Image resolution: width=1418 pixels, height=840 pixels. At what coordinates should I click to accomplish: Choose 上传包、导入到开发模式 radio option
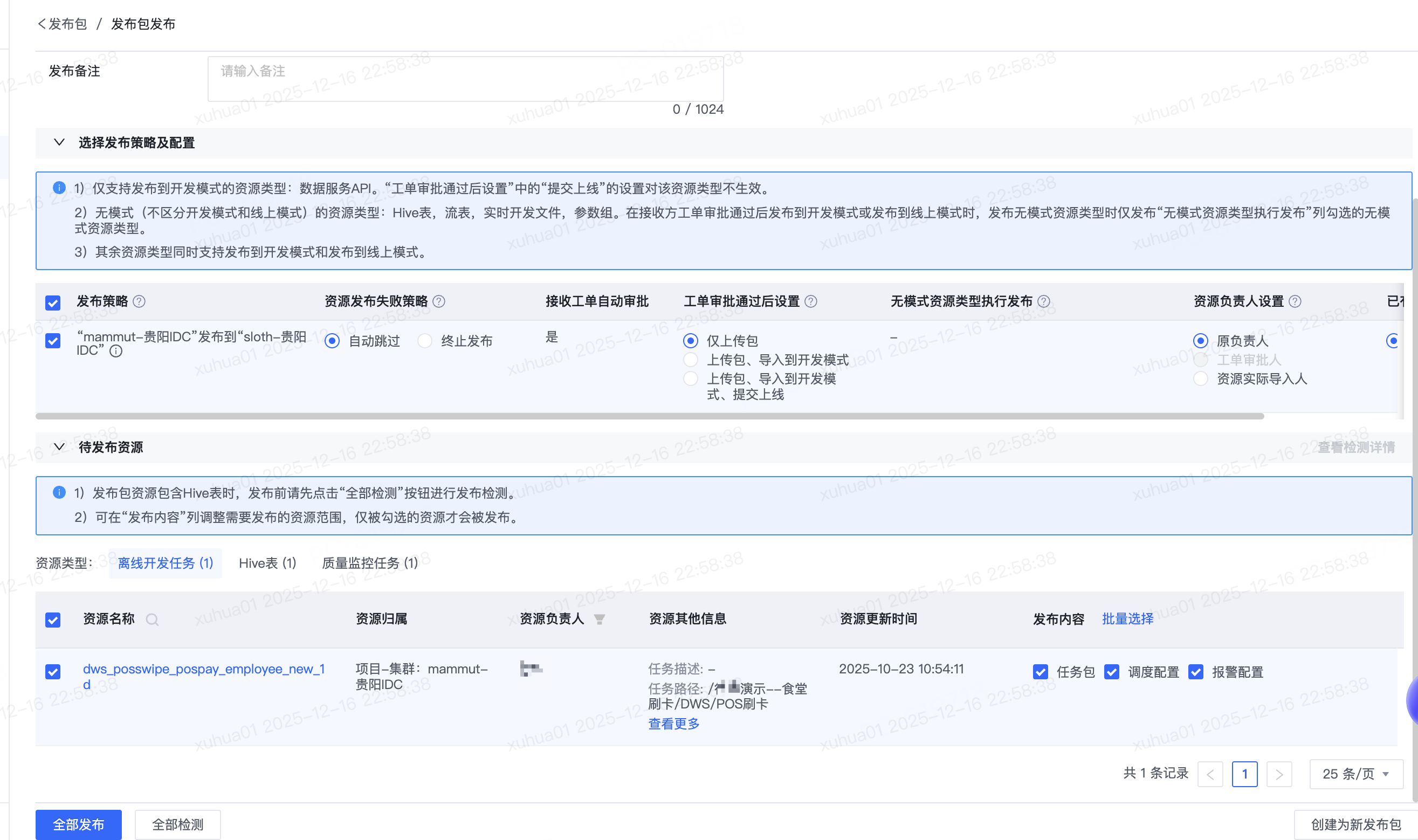click(690, 360)
